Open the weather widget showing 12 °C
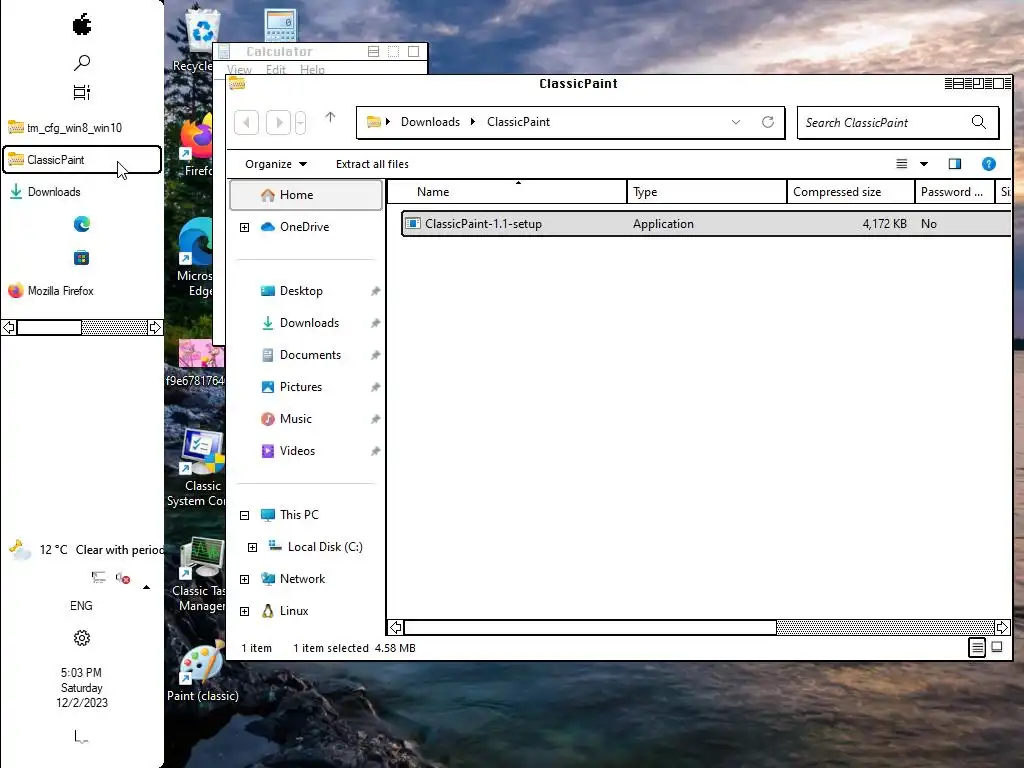Viewport: 1024px width, 768px height. (85, 550)
